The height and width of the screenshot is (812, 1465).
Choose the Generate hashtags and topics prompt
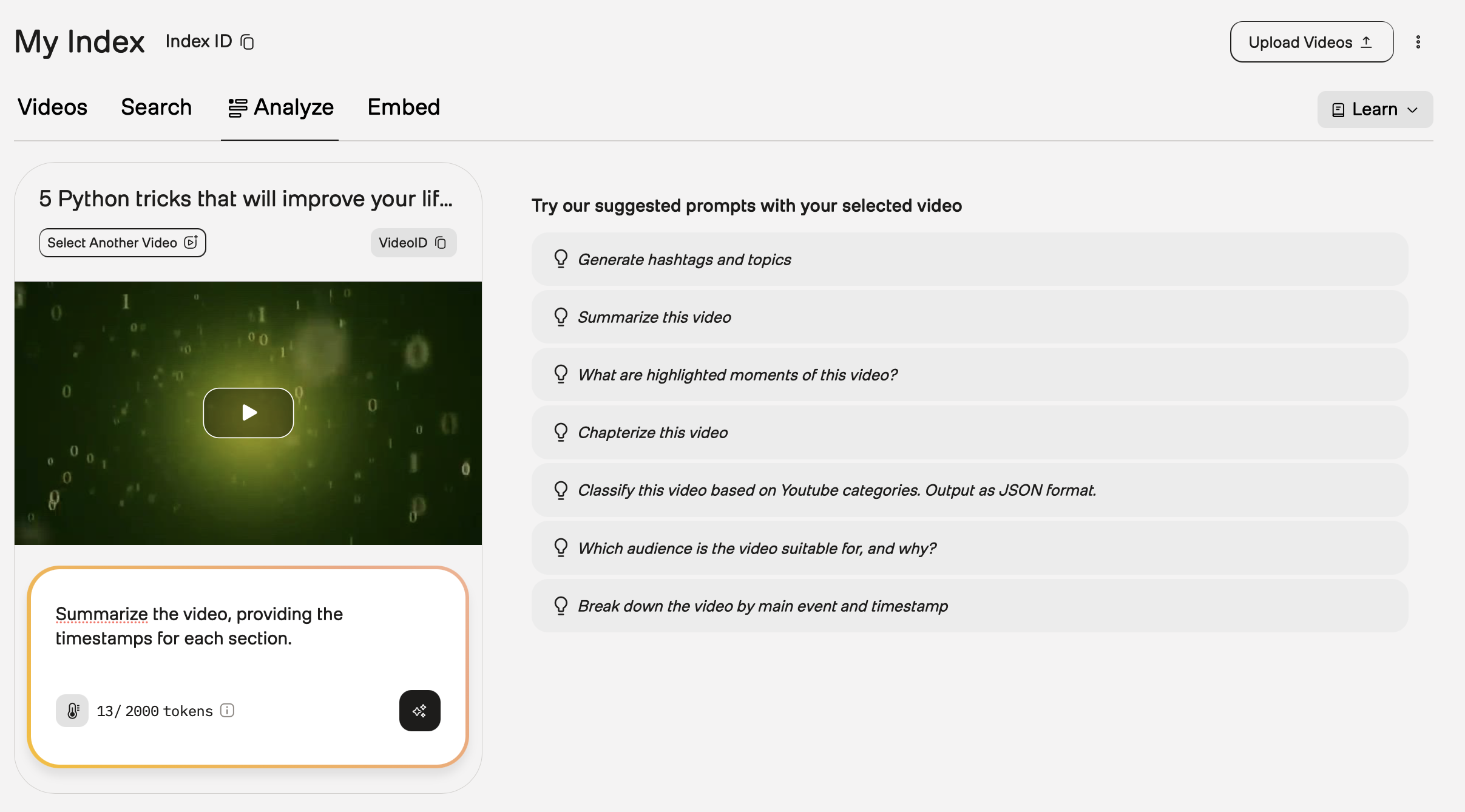(684, 260)
